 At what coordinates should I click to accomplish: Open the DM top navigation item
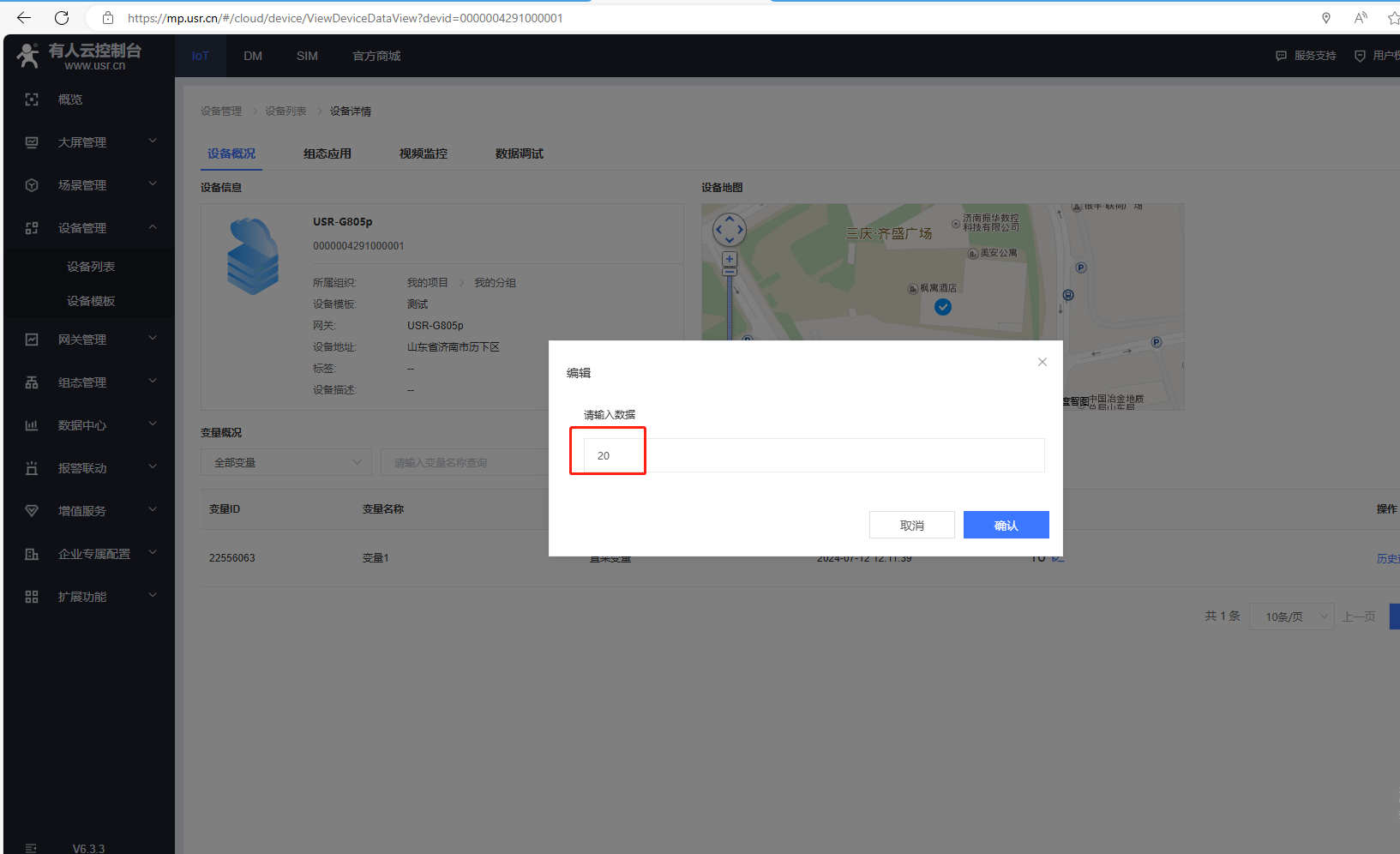click(253, 56)
